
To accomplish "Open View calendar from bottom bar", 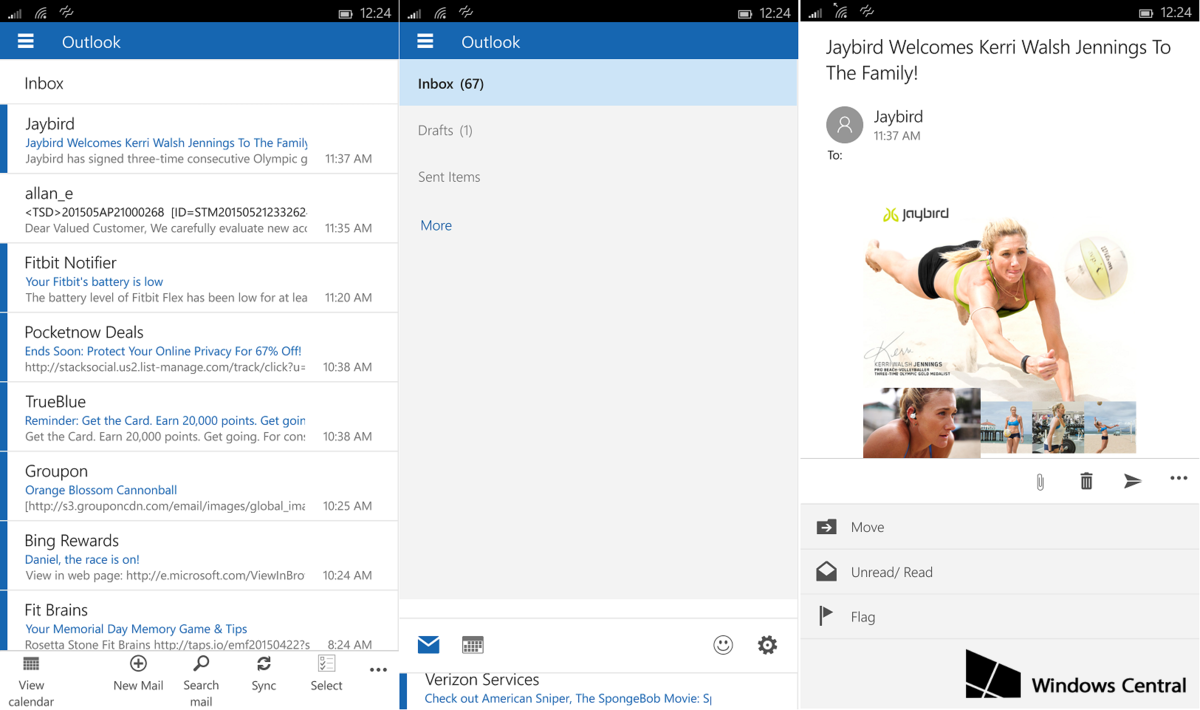I will (x=31, y=681).
